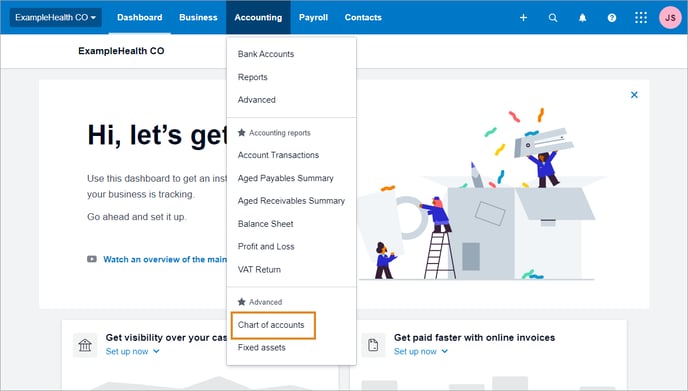Open VAT Return report

259,269
